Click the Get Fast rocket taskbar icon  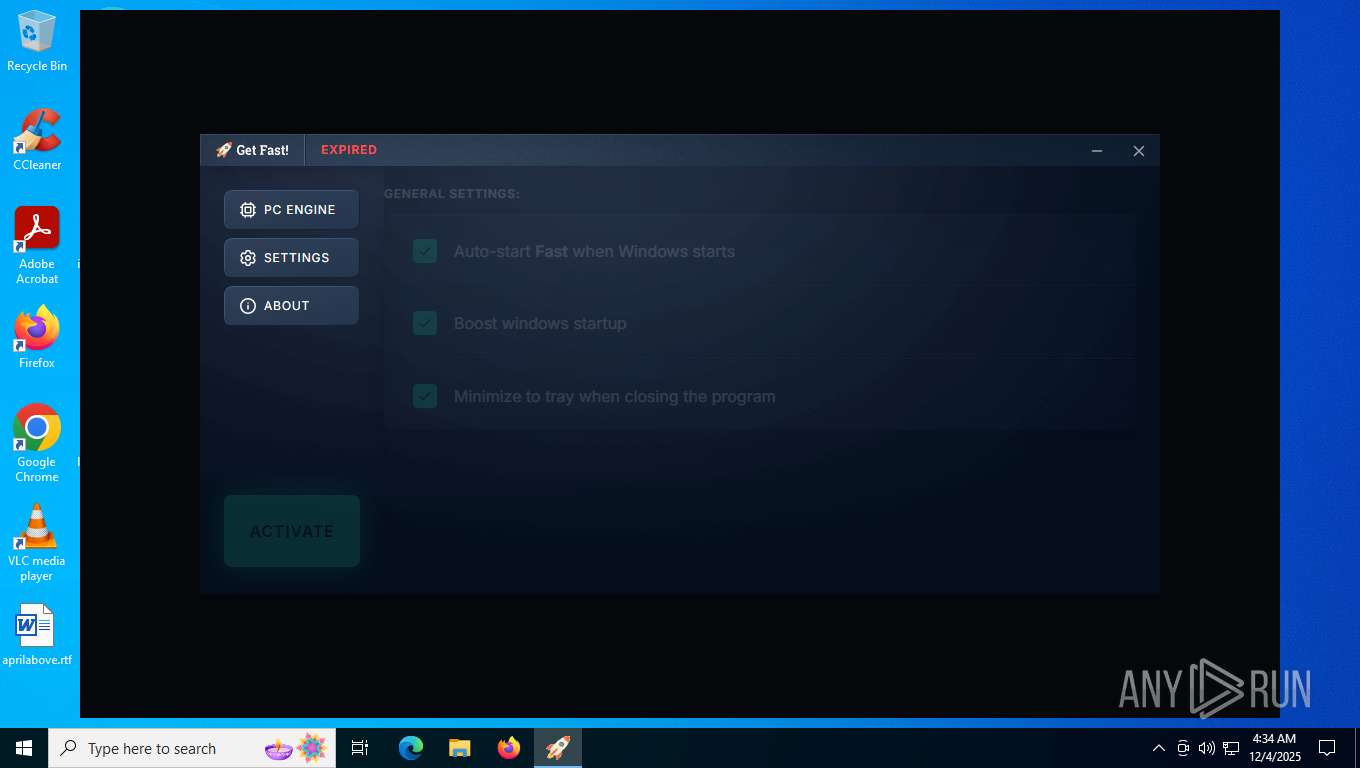558,748
